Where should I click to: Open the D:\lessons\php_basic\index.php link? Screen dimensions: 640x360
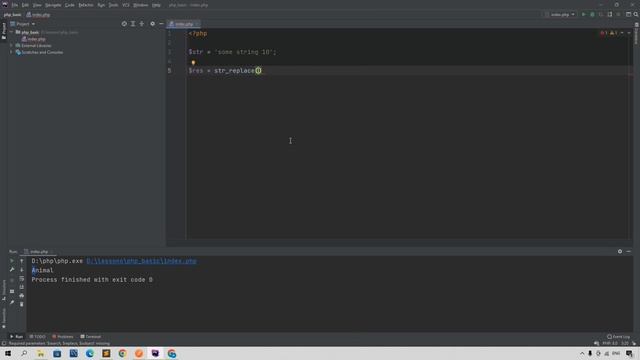click(141, 261)
